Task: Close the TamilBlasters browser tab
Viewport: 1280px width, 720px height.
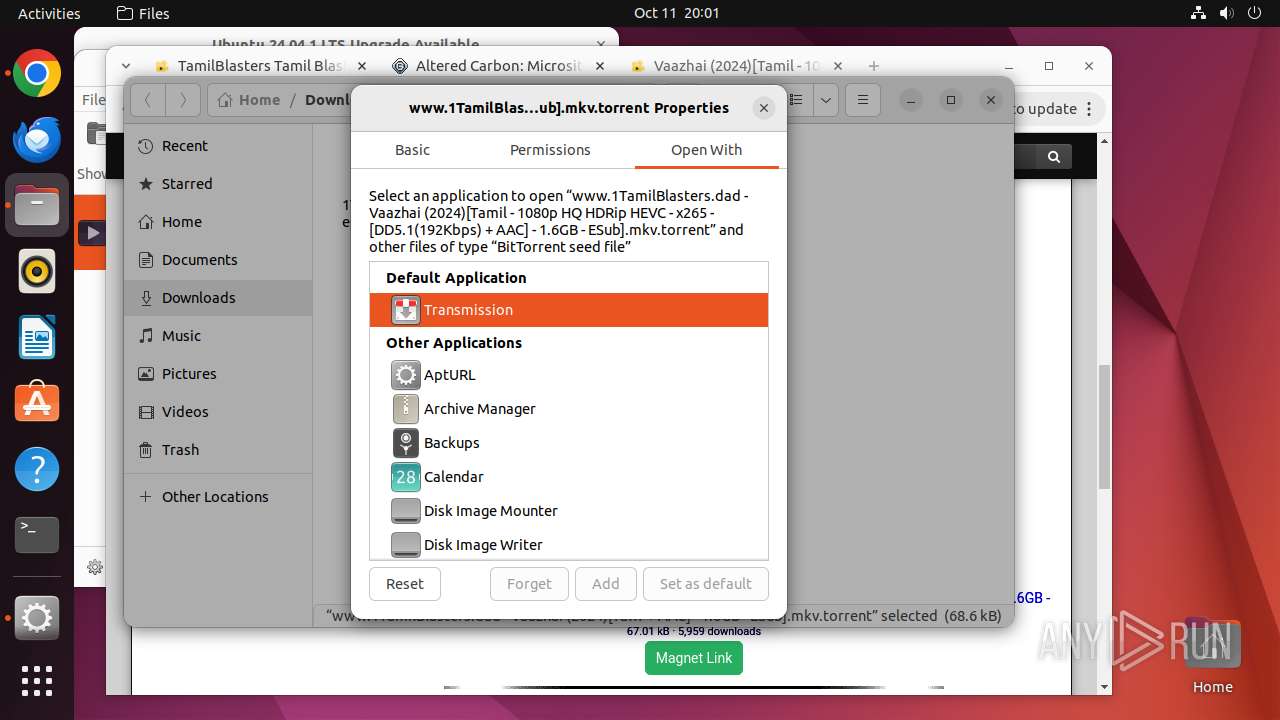Action: [x=362, y=66]
